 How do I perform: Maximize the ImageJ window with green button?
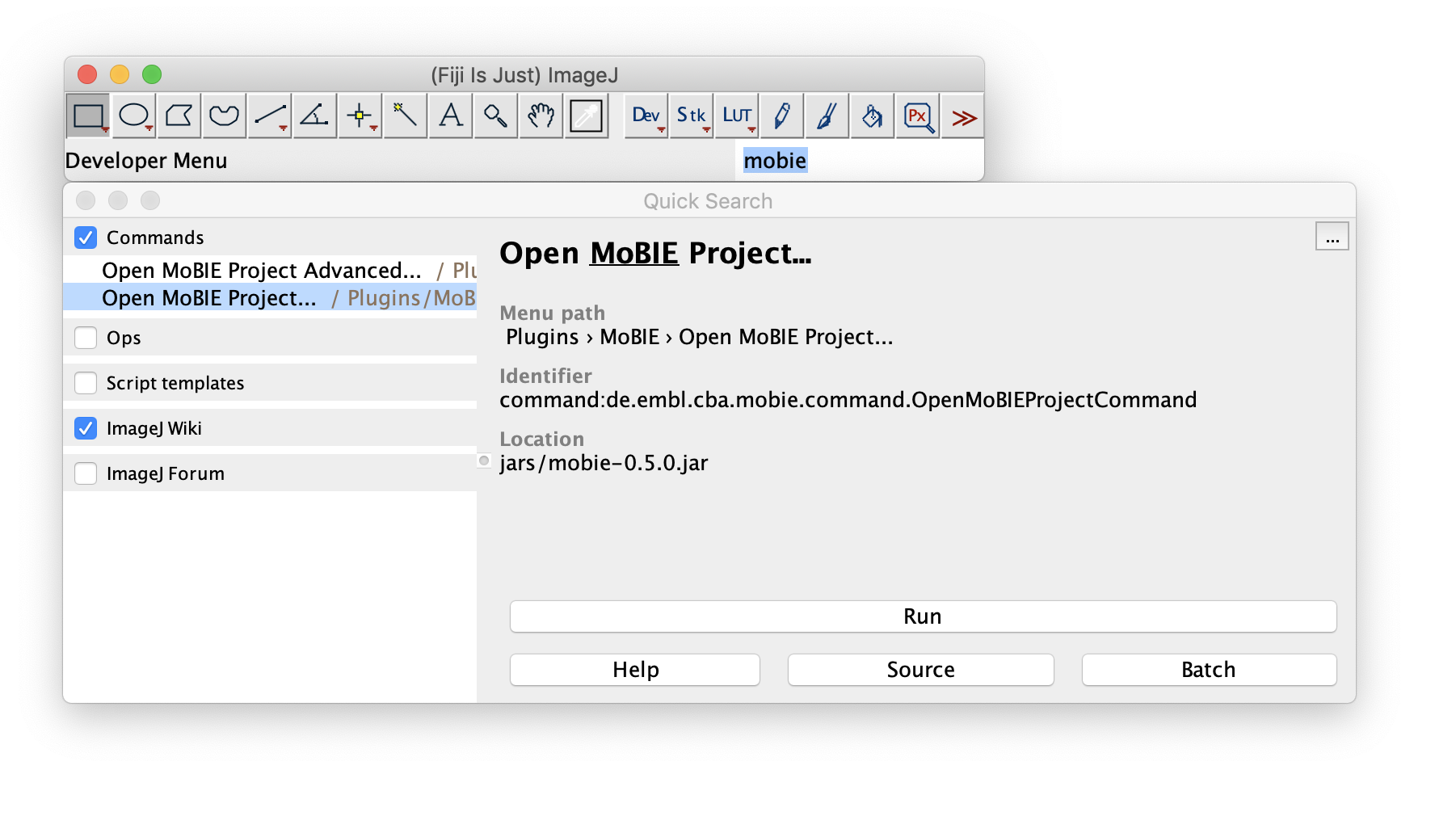point(152,74)
